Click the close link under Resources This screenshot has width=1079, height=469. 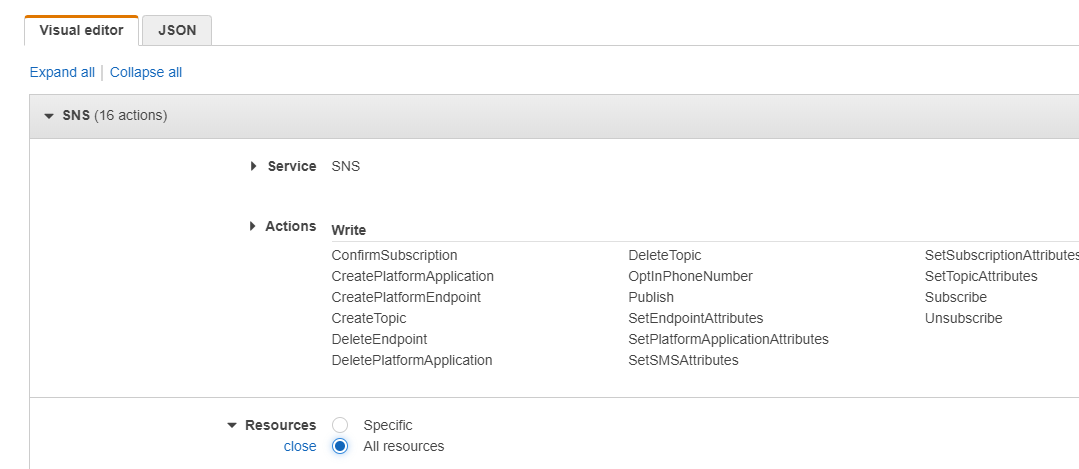coord(300,446)
